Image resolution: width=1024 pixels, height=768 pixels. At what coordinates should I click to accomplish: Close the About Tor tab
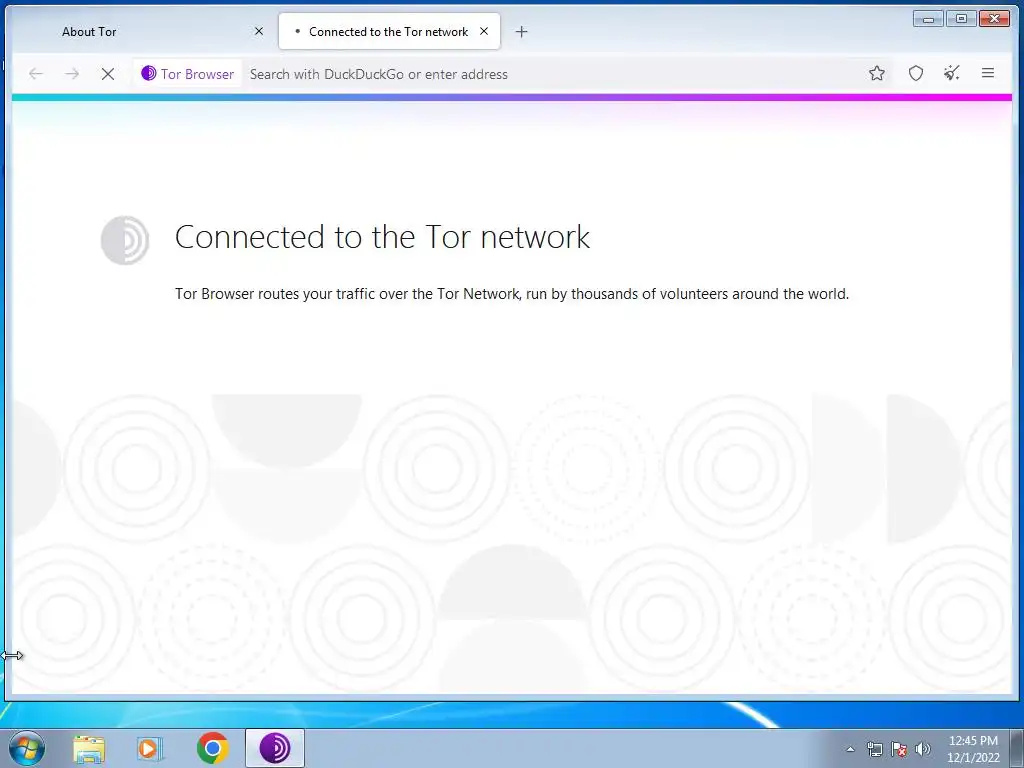point(259,31)
